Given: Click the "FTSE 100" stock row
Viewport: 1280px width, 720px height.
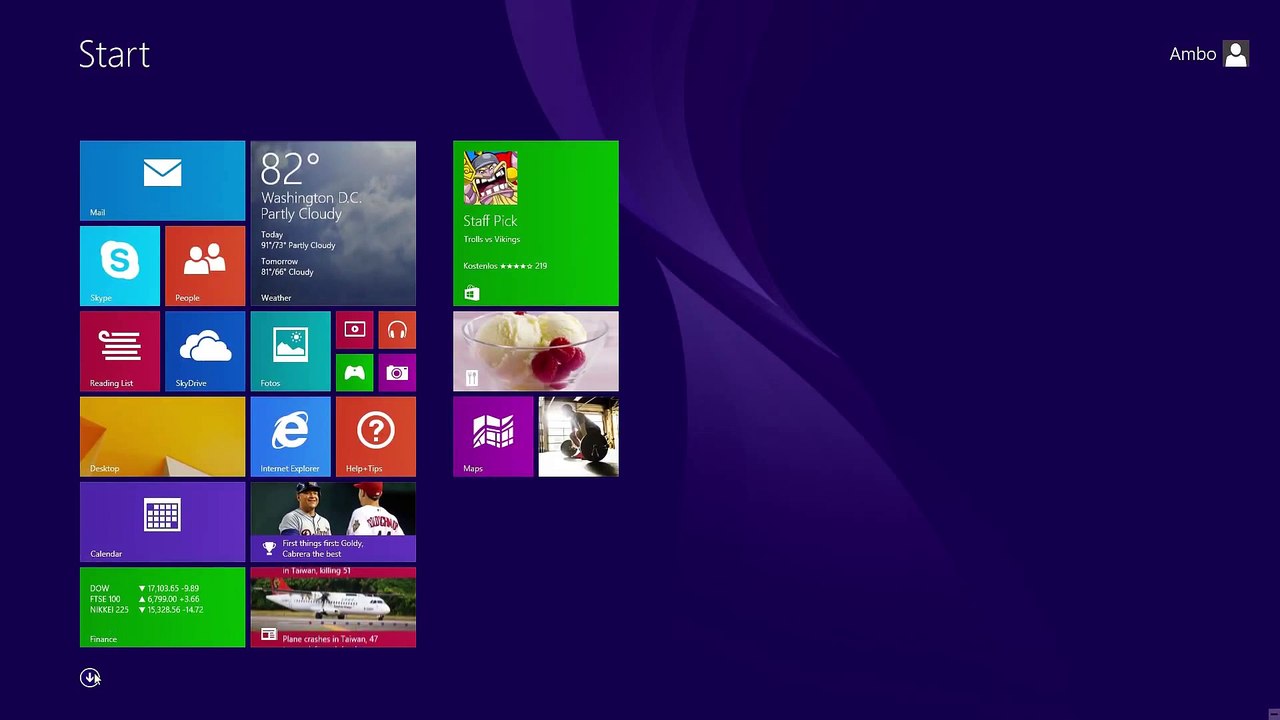Looking at the screenshot, I should pos(145,599).
